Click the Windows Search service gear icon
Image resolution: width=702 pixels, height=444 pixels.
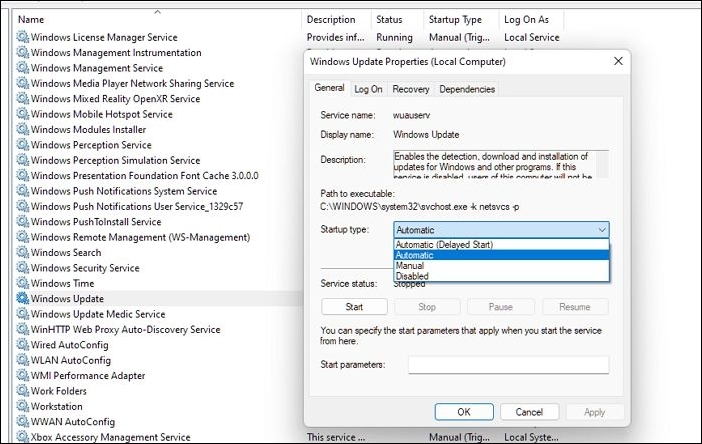pos(23,253)
